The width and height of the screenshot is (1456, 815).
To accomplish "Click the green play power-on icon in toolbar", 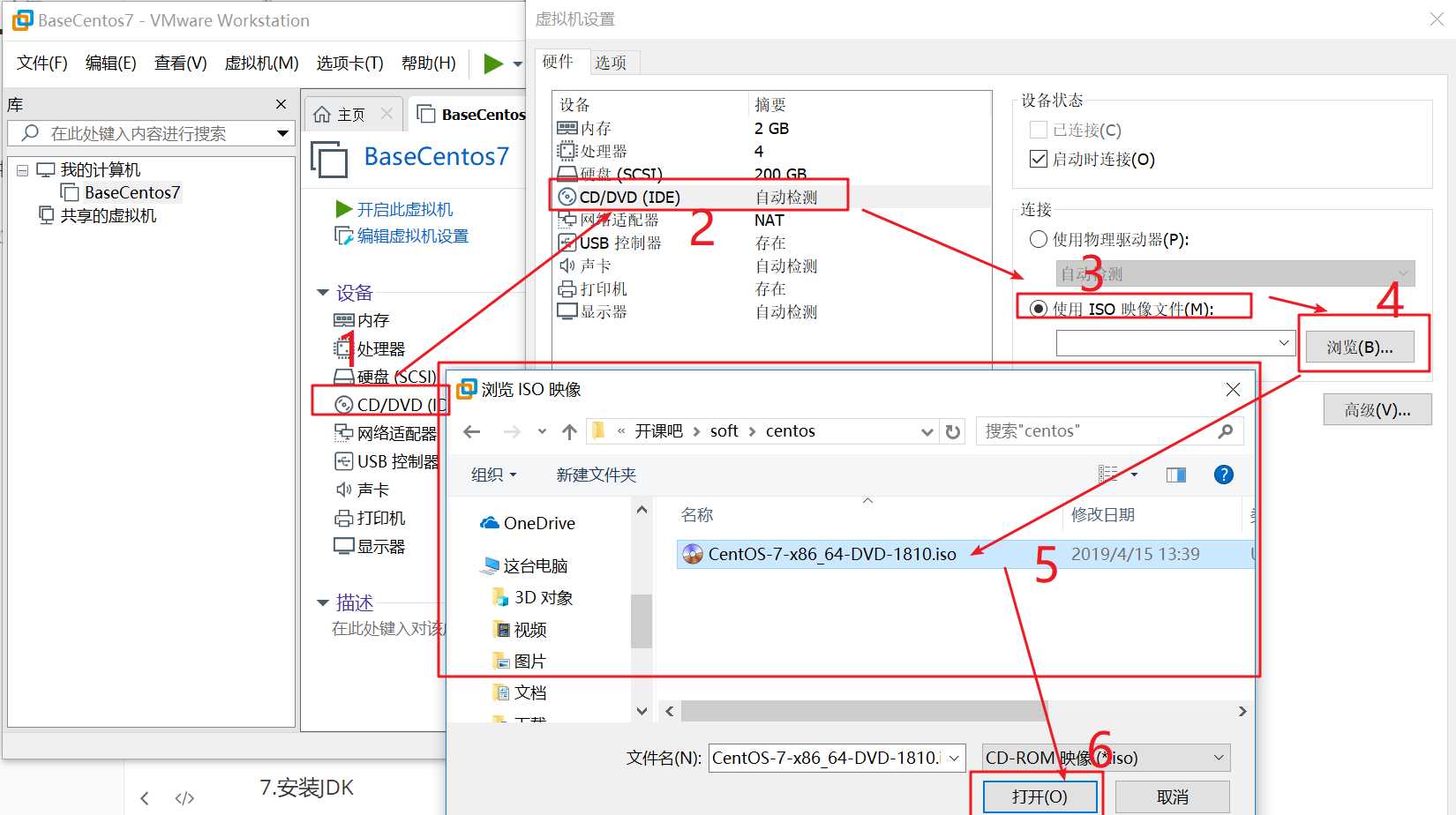I will (493, 64).
